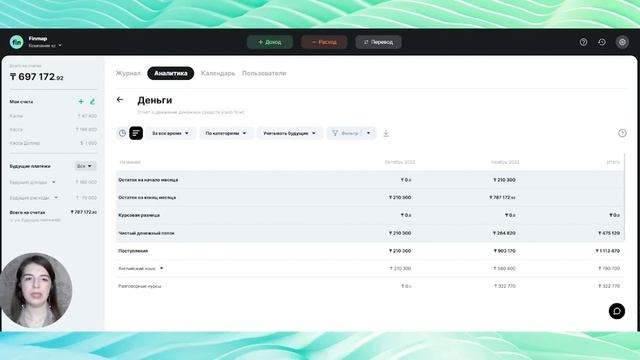The height and width of the screenshot is (360, 640).
Task: Click the Название column header
Action: (x=130, y=162)
